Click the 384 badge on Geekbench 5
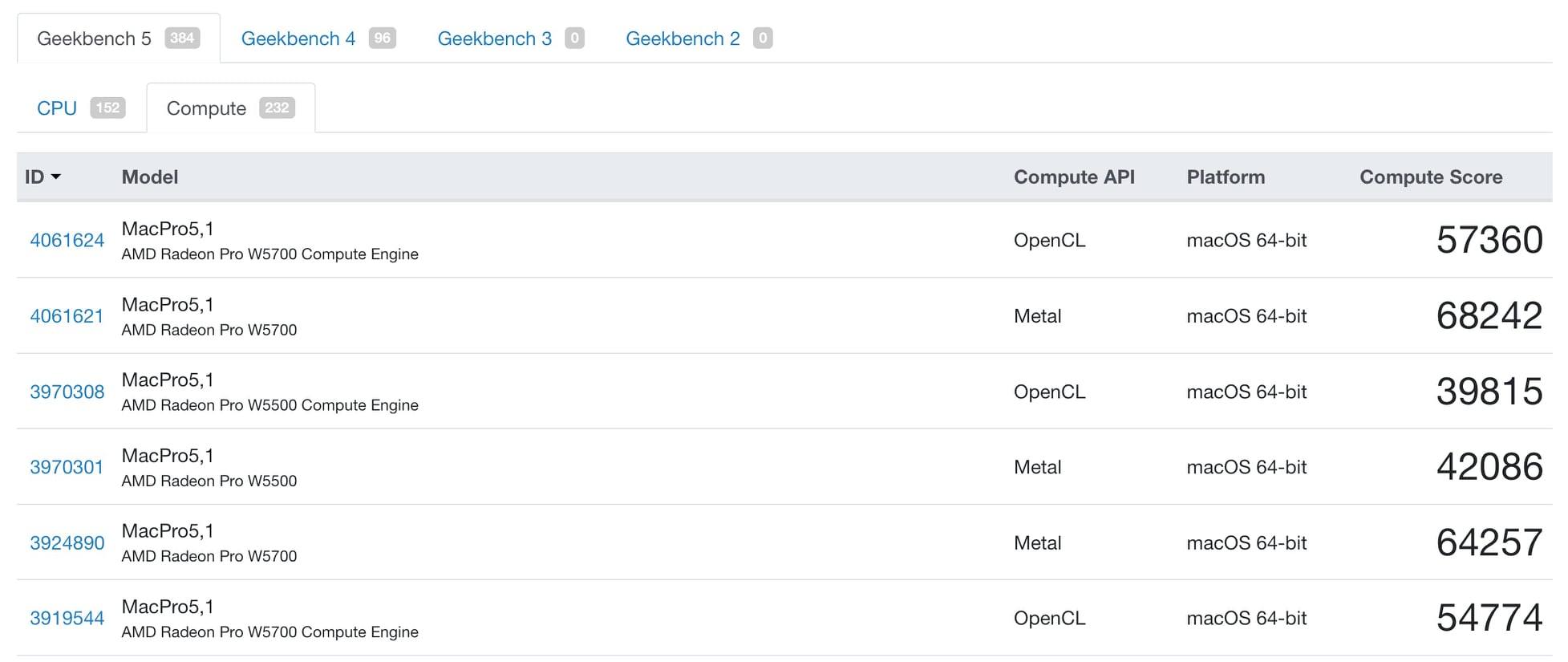1568x662 pixels. 182,38
